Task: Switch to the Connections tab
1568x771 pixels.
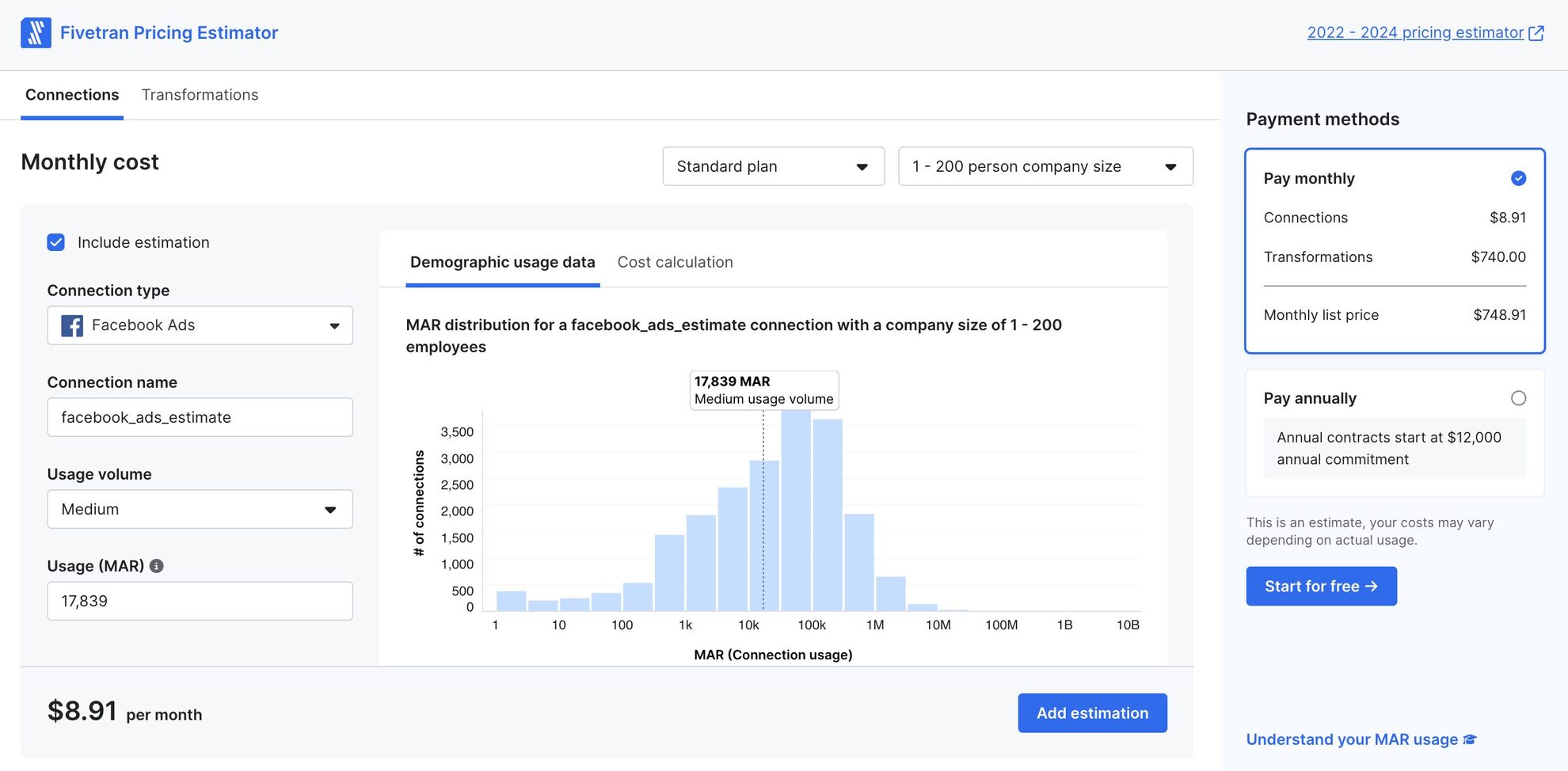Action: point(72,95)
